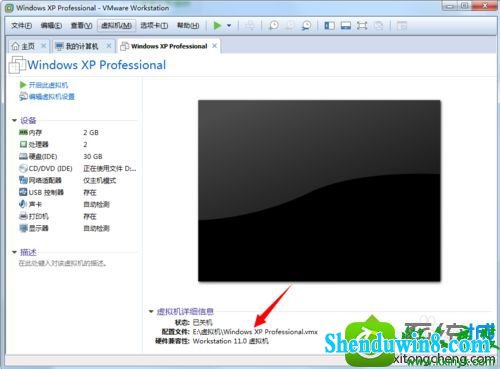Click the 2 GB memory value
The height and width of the screenshot is (369, 500).
tap(91, 132)
